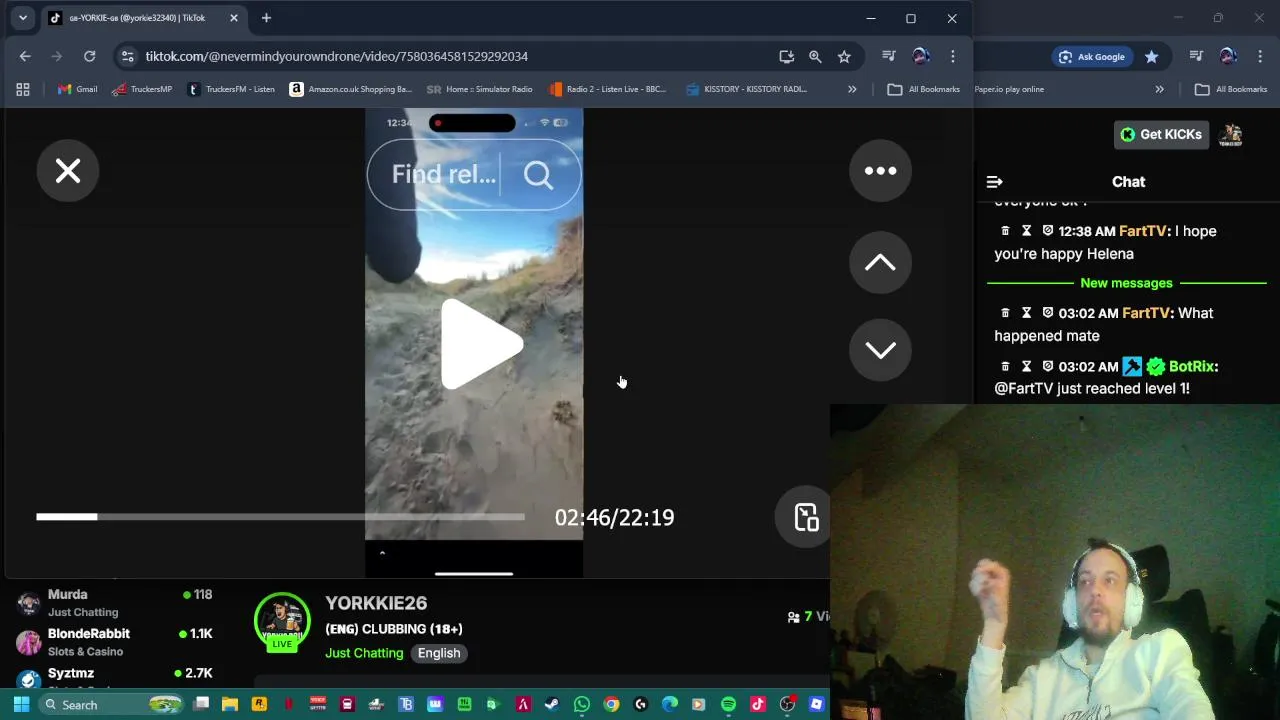Open WhatsApp from the taskbar
Viewport: 1280px width, 720px height.
click(x=581, y=704)
